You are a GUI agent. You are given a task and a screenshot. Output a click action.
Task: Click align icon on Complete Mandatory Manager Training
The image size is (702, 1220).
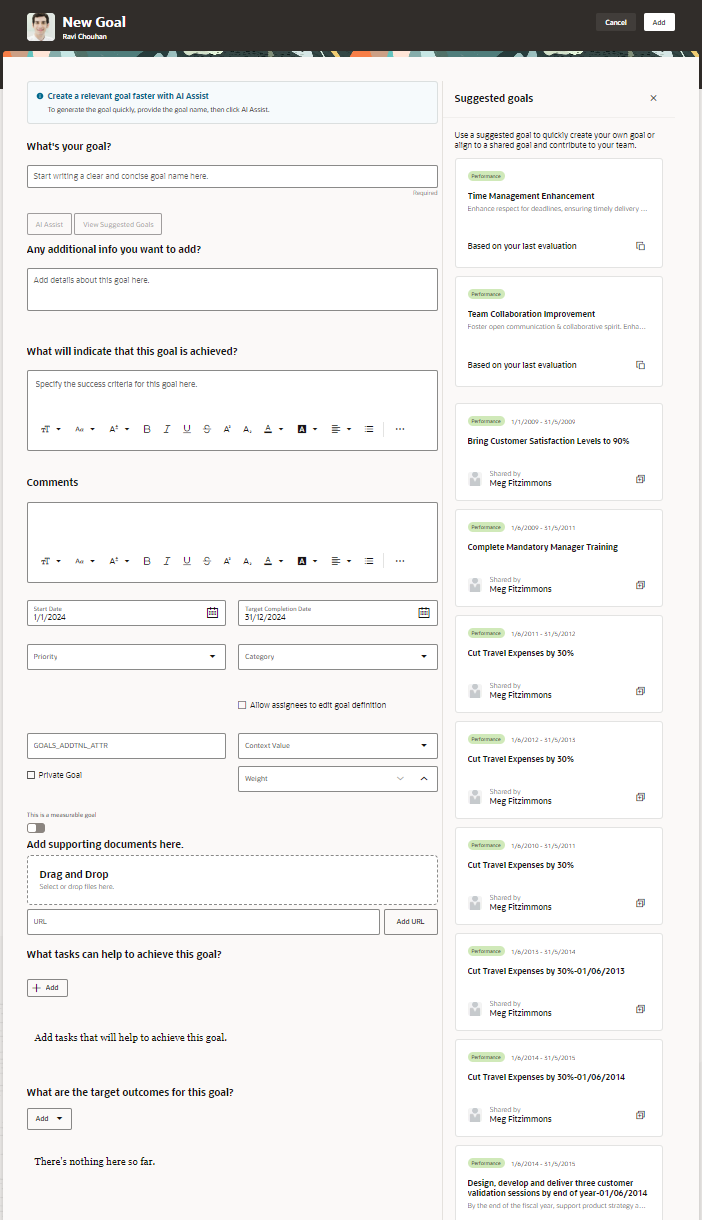(x=641, y=585)
